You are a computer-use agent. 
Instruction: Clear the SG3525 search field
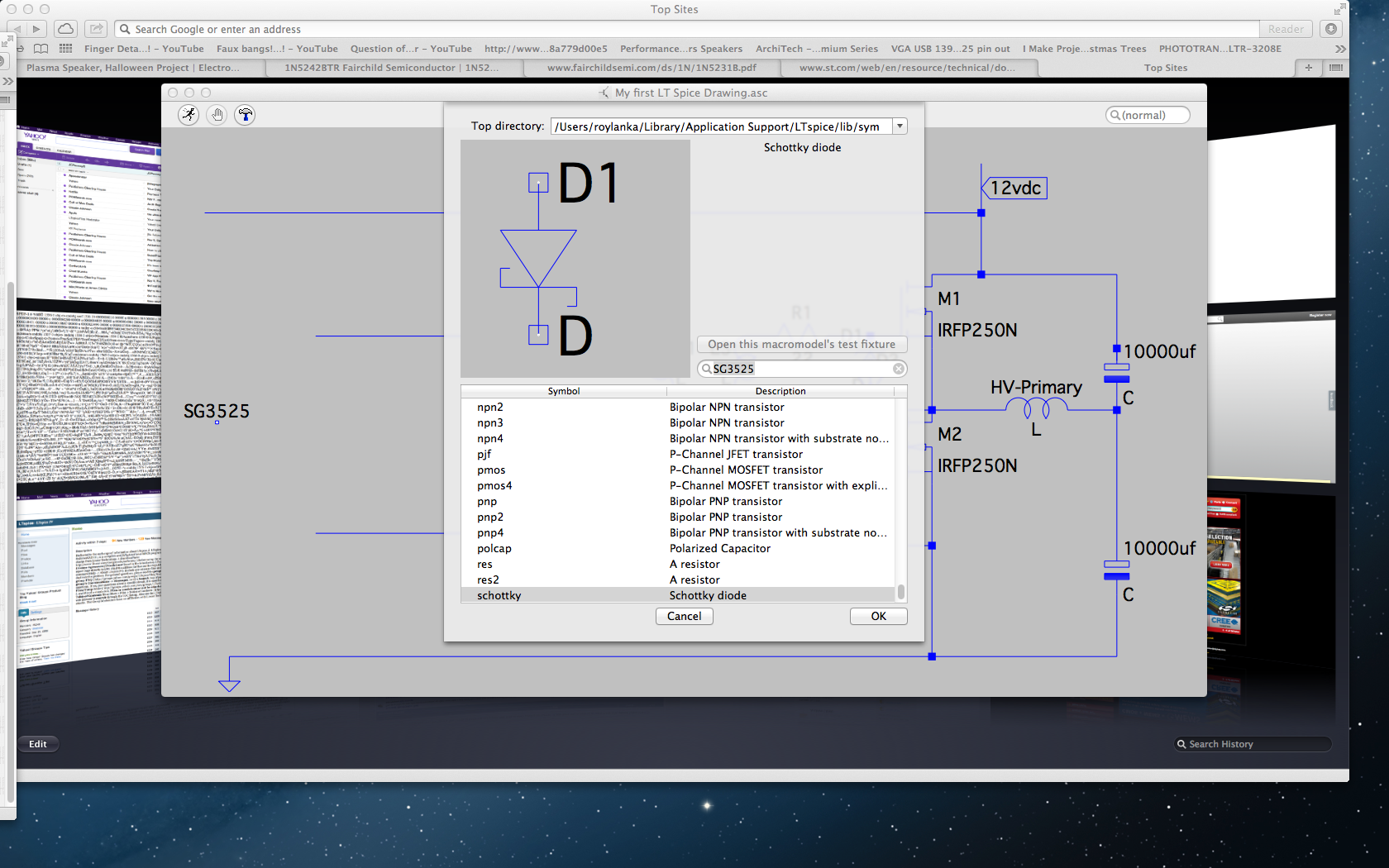tap(898, 369)
